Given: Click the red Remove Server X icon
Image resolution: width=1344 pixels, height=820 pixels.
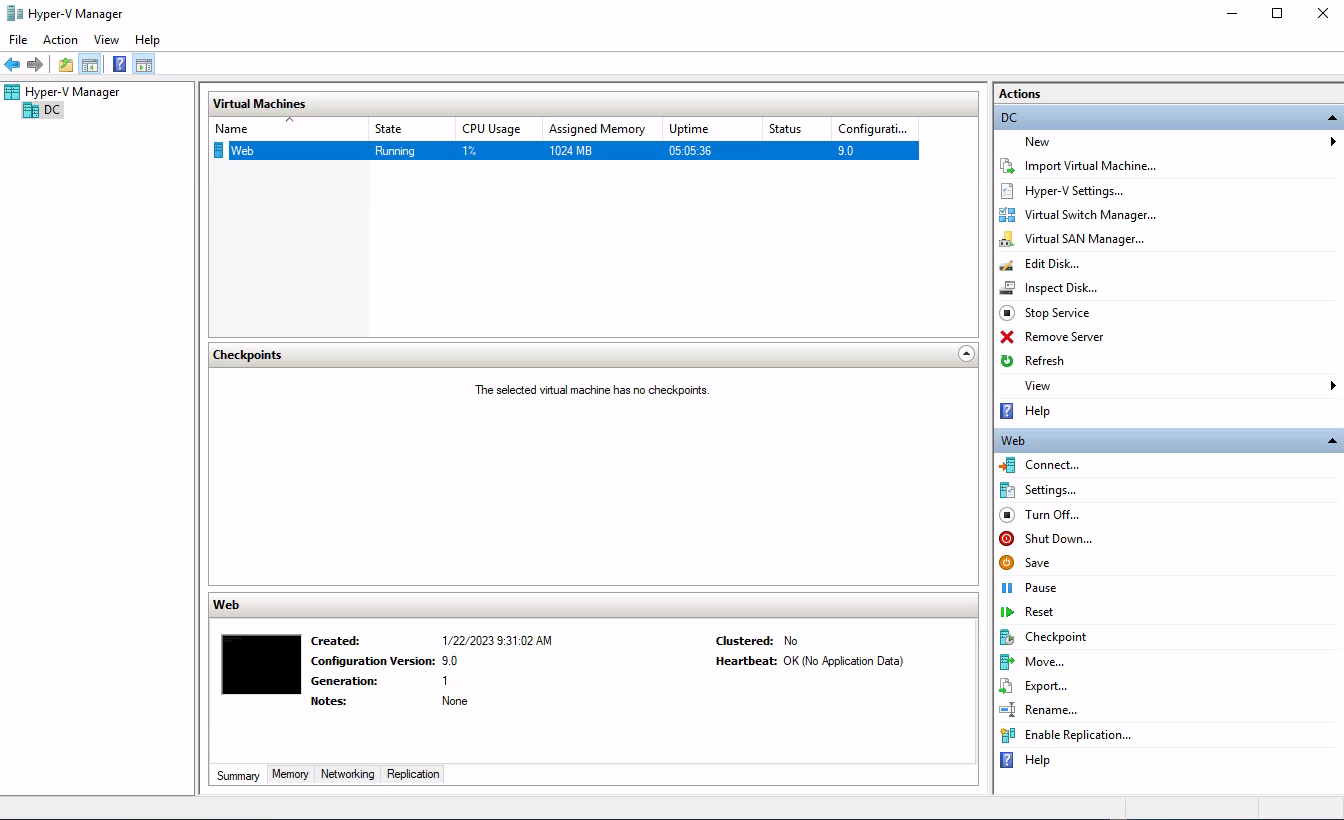Looking at the screenshot, I should [1007, 337].
